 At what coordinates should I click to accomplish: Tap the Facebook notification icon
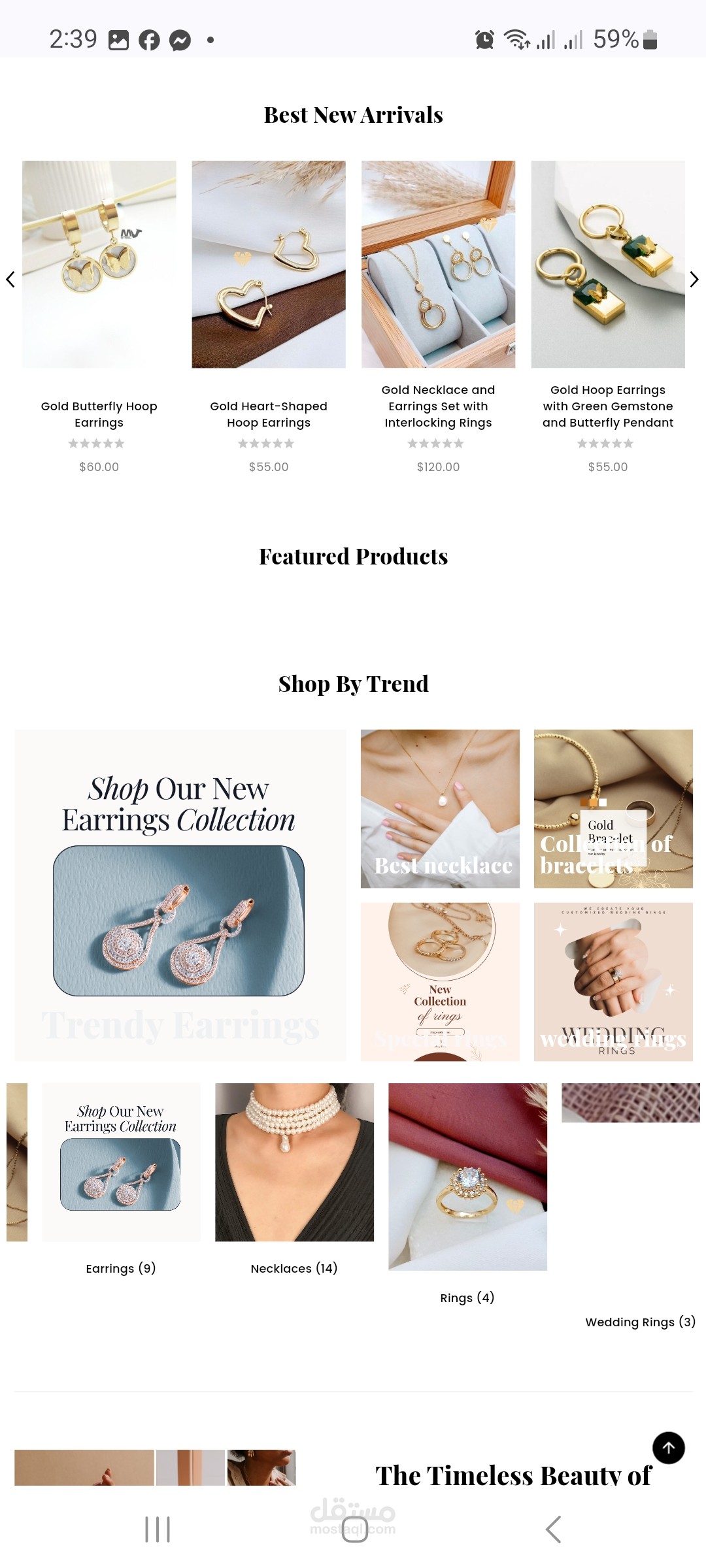tap(149, 41)
